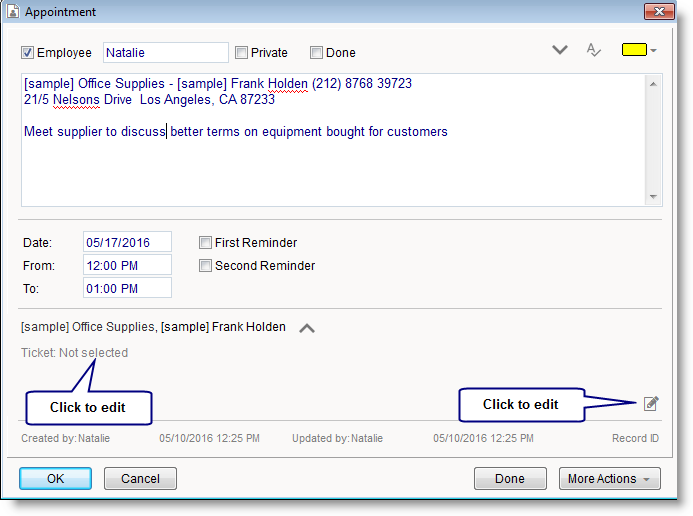The image size is (693, 516).
Task: Open the yellow color label dropdown
Action: click(639, 50)
